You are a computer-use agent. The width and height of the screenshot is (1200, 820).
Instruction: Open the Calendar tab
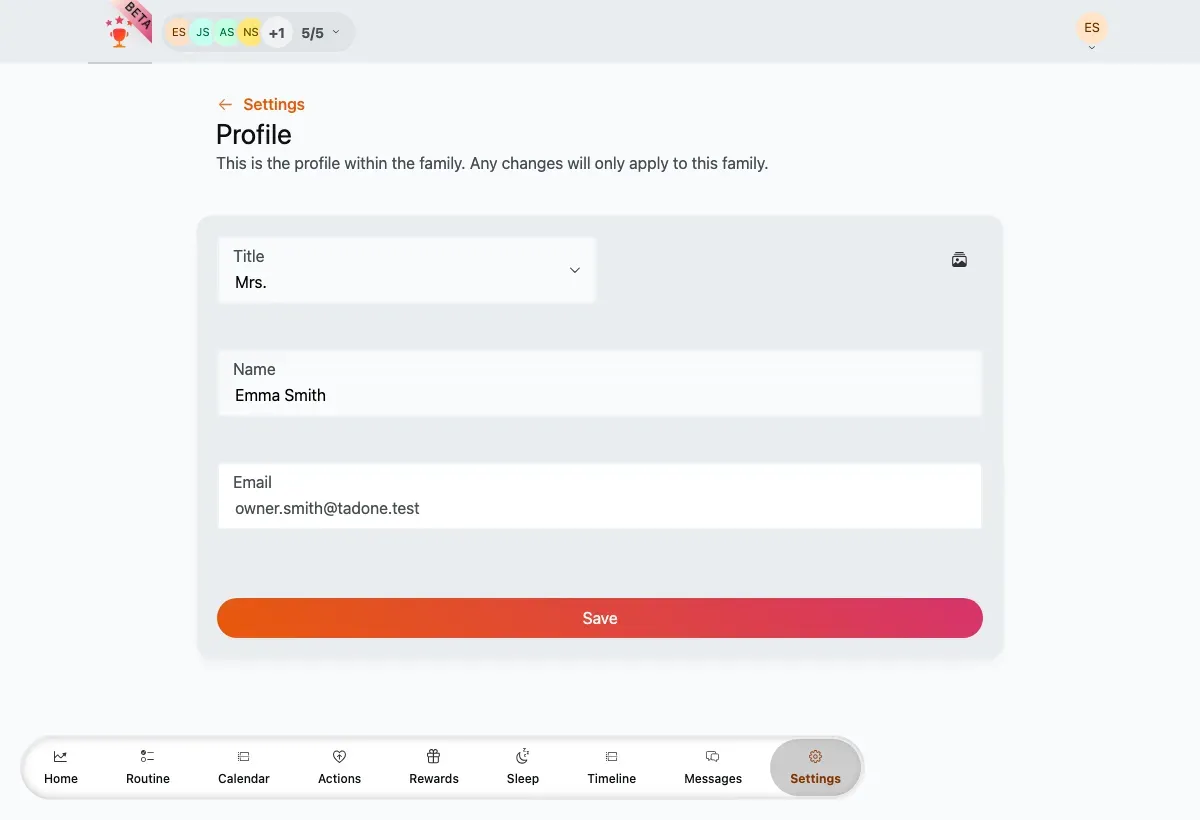[244, 767]
